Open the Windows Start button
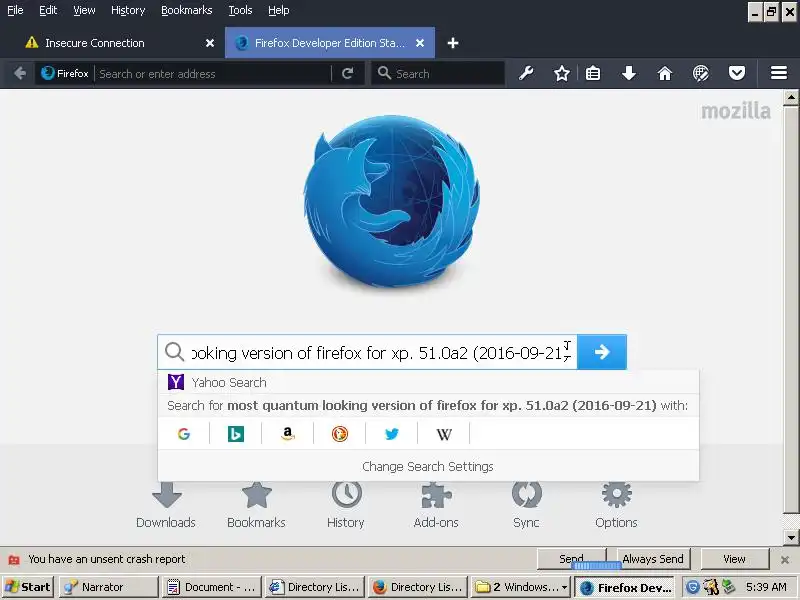800x600 pixels. (x=28, y=587)
